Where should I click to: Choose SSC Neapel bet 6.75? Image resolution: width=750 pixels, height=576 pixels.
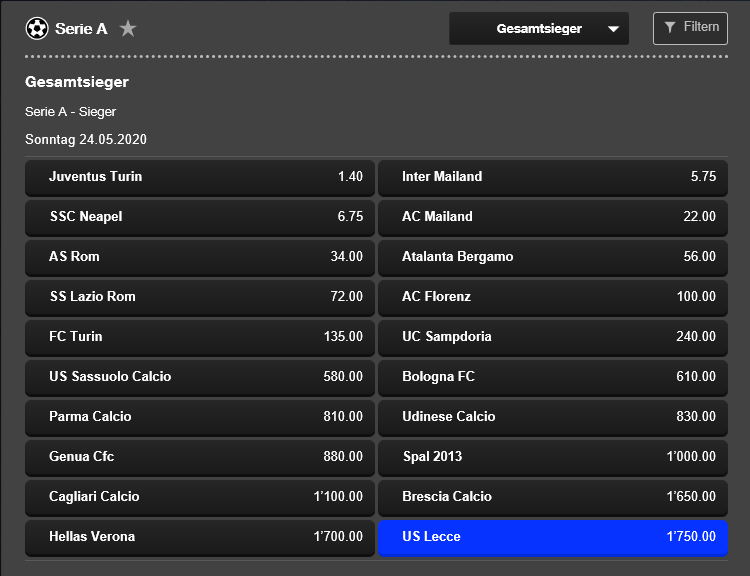(200, 217)
